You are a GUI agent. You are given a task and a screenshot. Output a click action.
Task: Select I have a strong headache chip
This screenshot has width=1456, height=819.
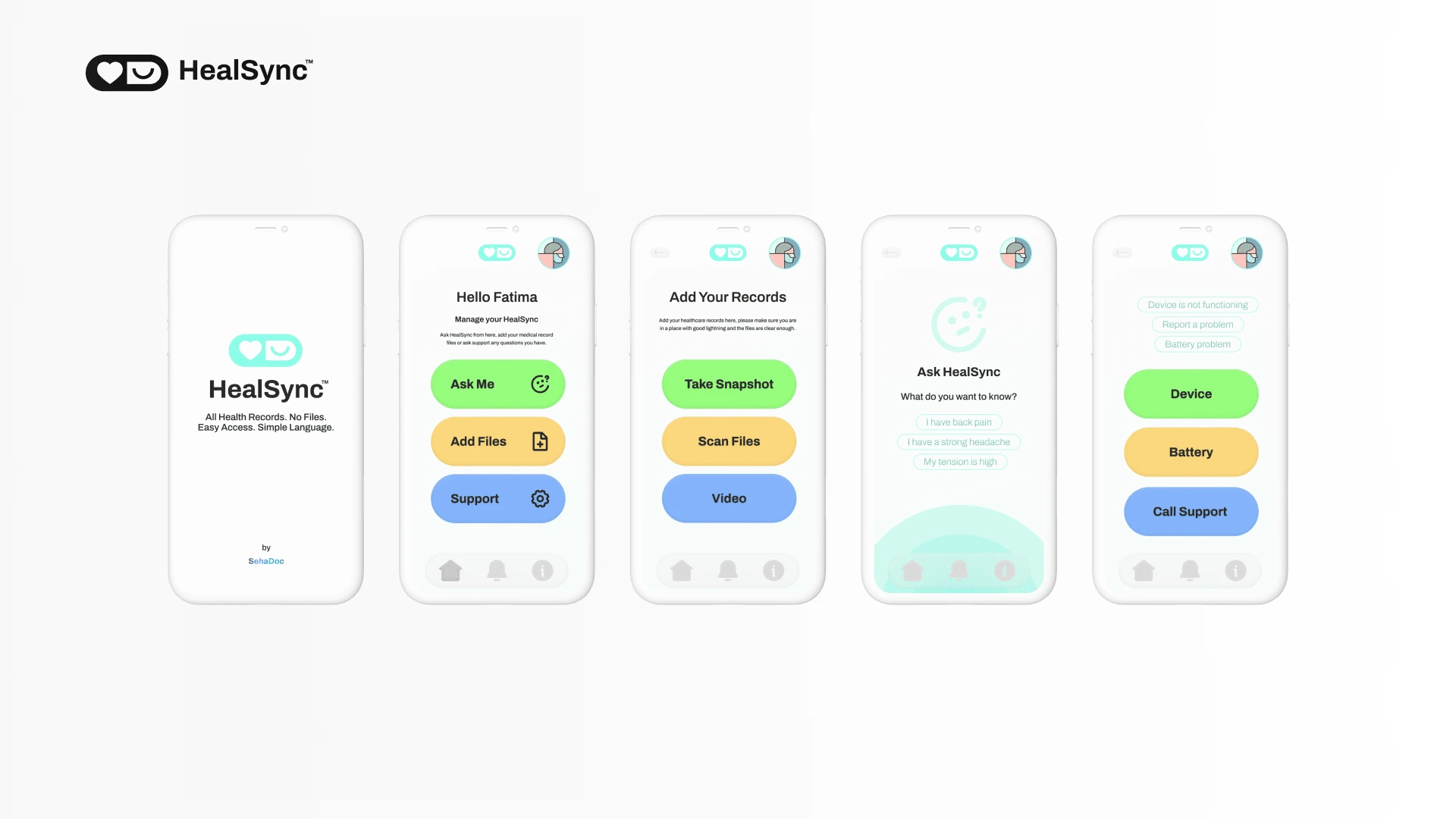[958, 441]
